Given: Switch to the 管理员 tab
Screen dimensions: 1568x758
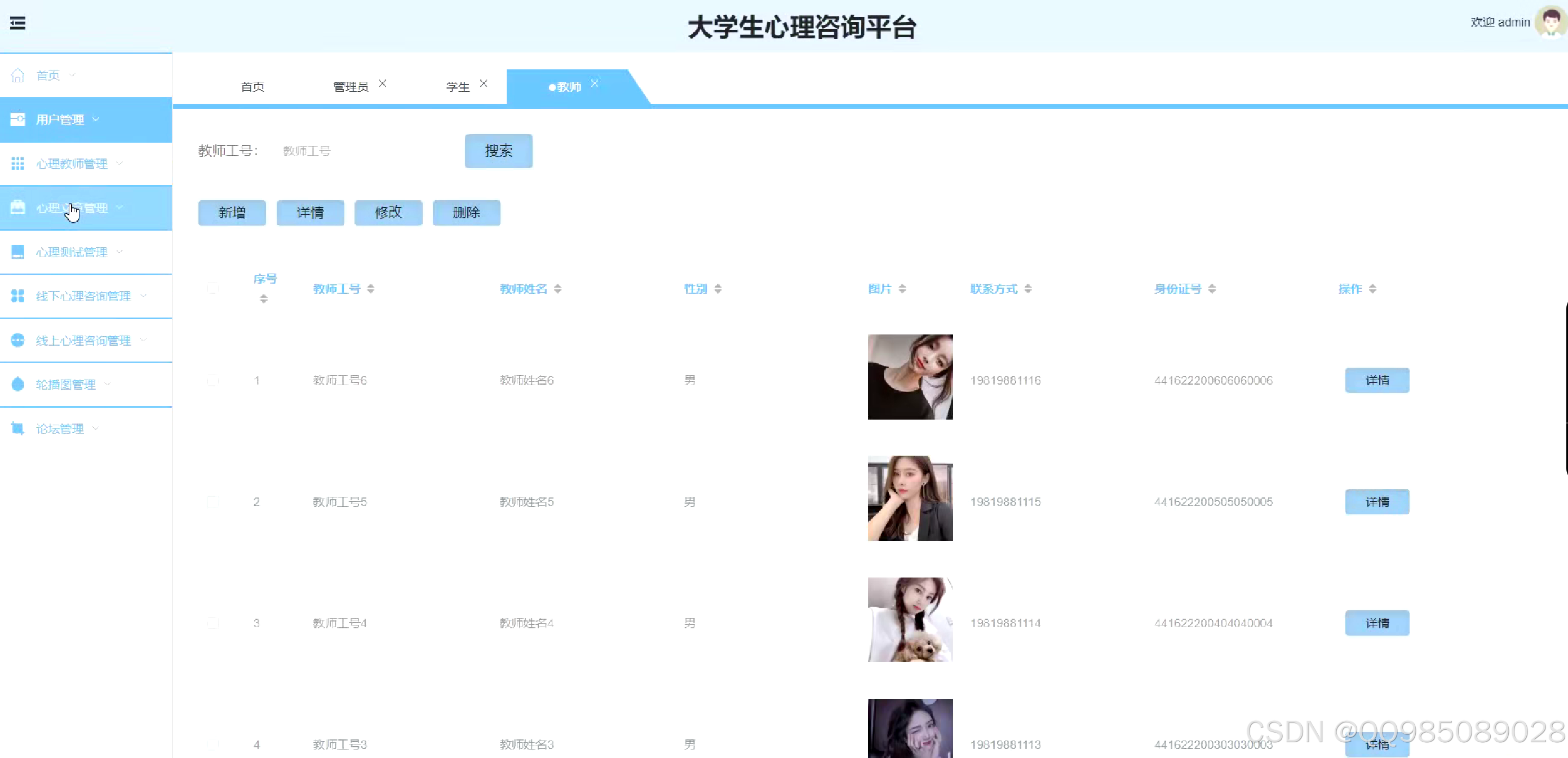Looking at the screenshot, I should point(350,86).
